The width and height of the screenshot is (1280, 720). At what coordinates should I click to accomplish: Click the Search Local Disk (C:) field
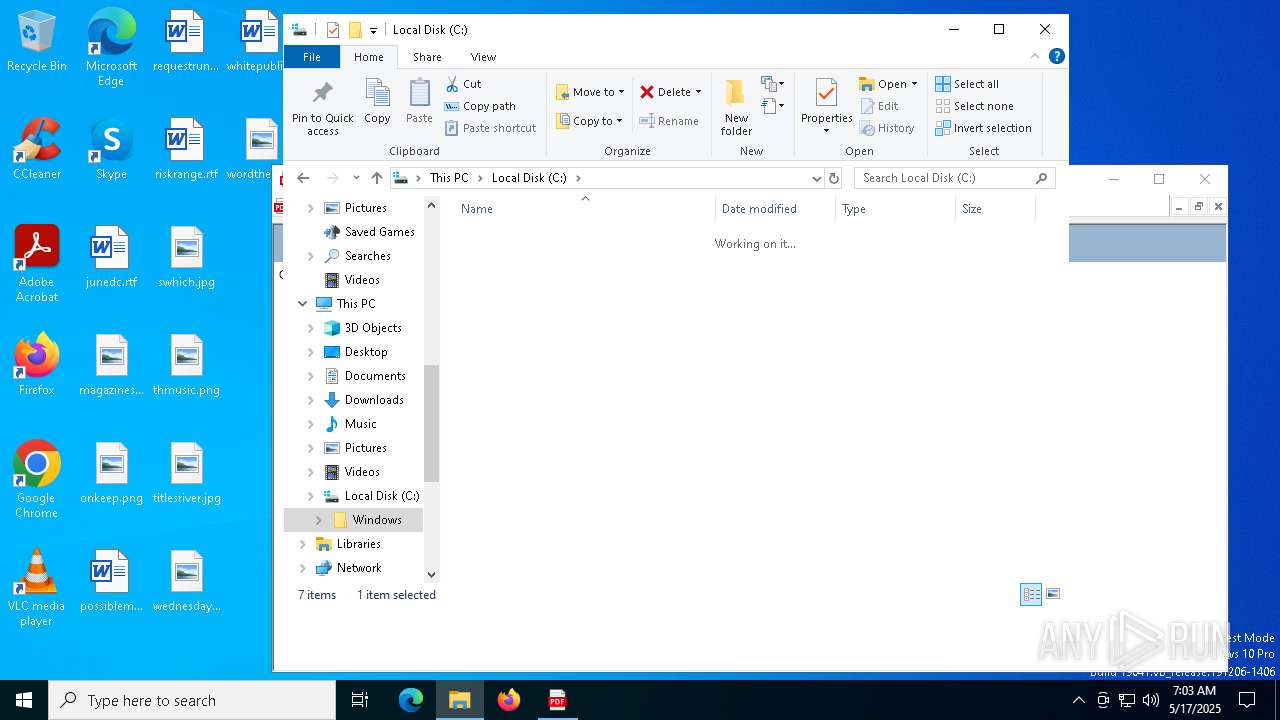click(x=955, y=178)
